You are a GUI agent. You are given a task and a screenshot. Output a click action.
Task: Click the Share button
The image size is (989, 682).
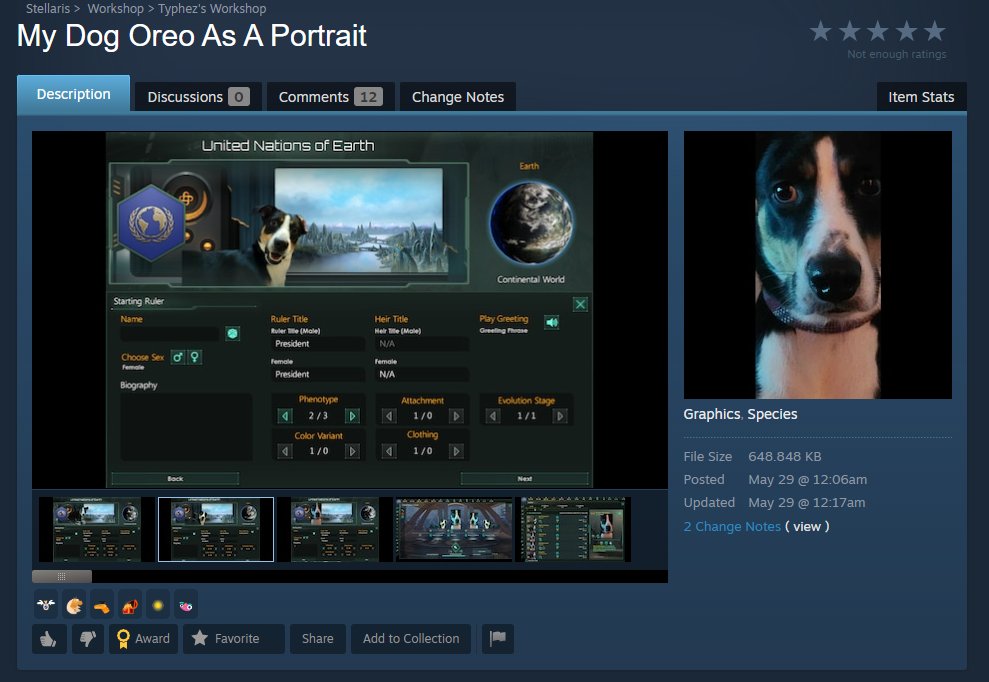coord(317,638)
